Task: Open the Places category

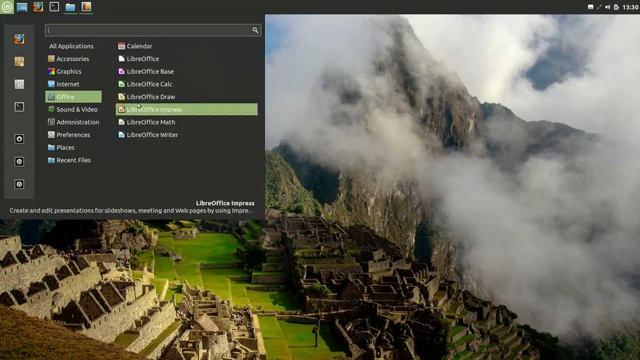Action: pyautogui.click(x=61, y=147)
